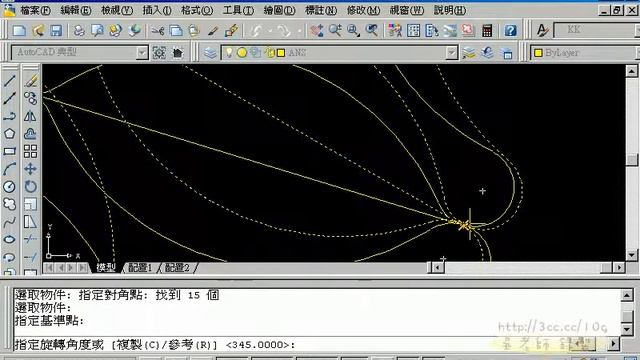Select the Polygon tool
This screenshot has height=360, width=640.
pyautogui.click(x=10, y=133)
